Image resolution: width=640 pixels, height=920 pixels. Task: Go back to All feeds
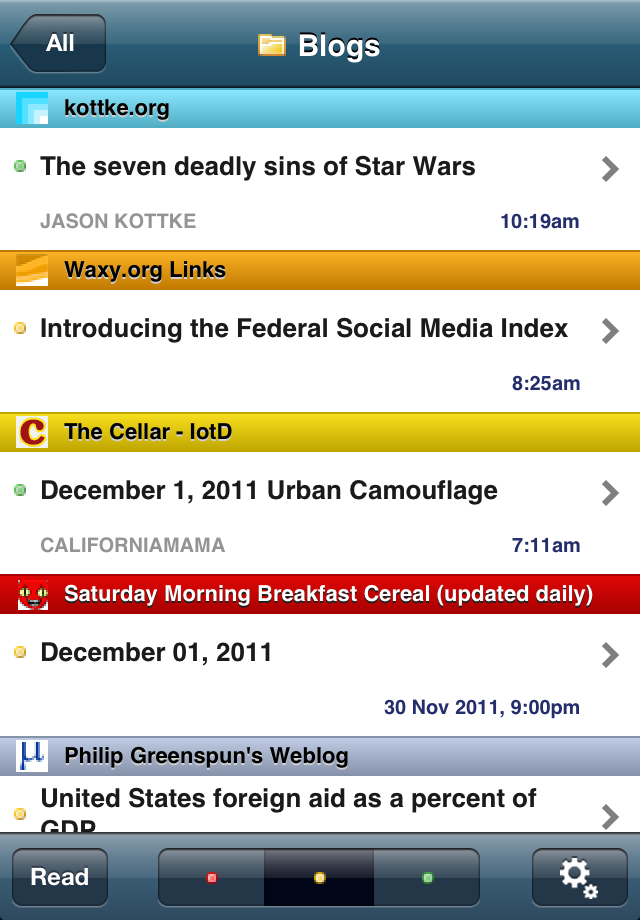tap(59, 44)
